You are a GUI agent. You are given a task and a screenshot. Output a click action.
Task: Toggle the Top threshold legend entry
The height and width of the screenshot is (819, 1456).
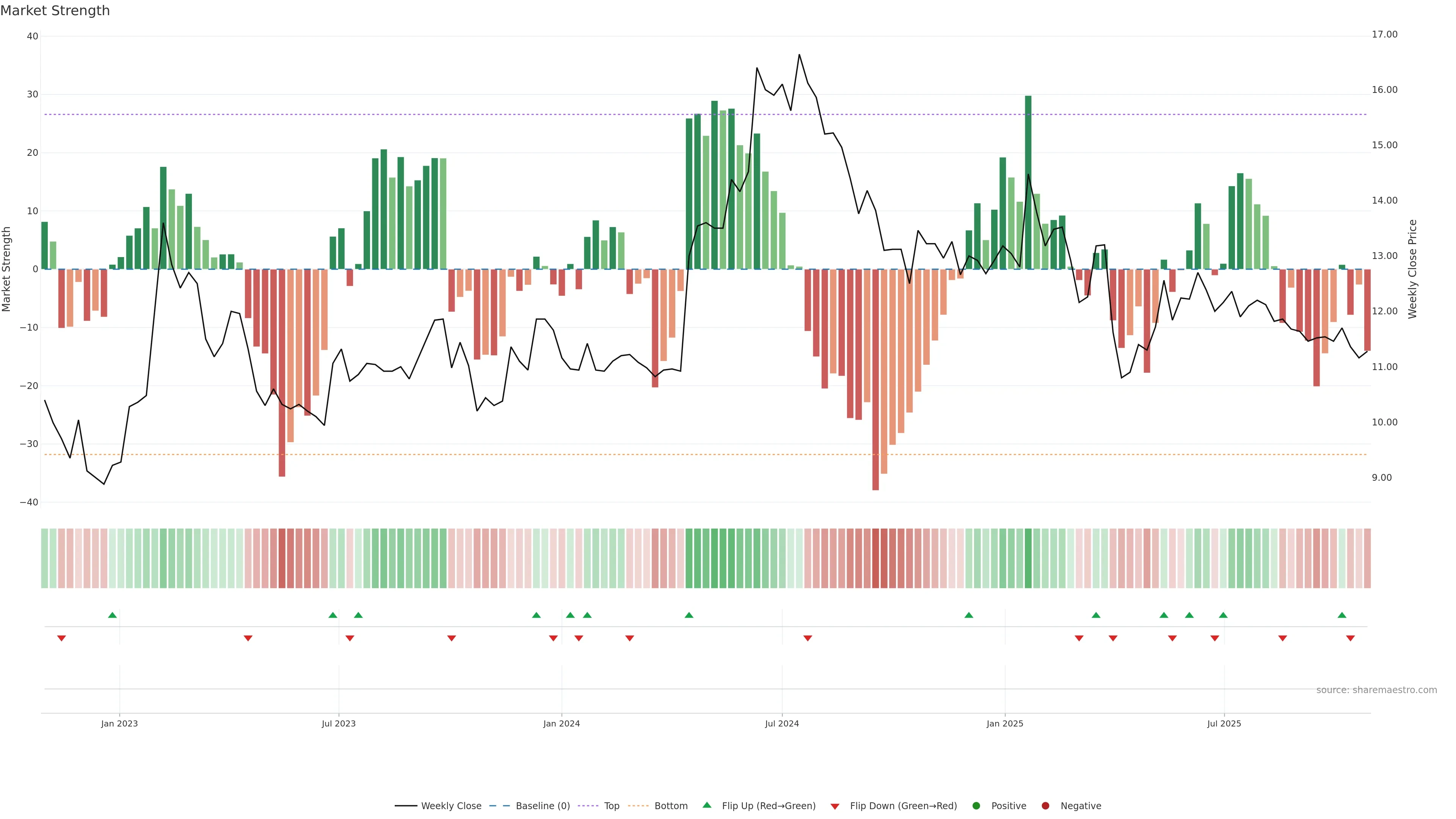tap(611, 806)
